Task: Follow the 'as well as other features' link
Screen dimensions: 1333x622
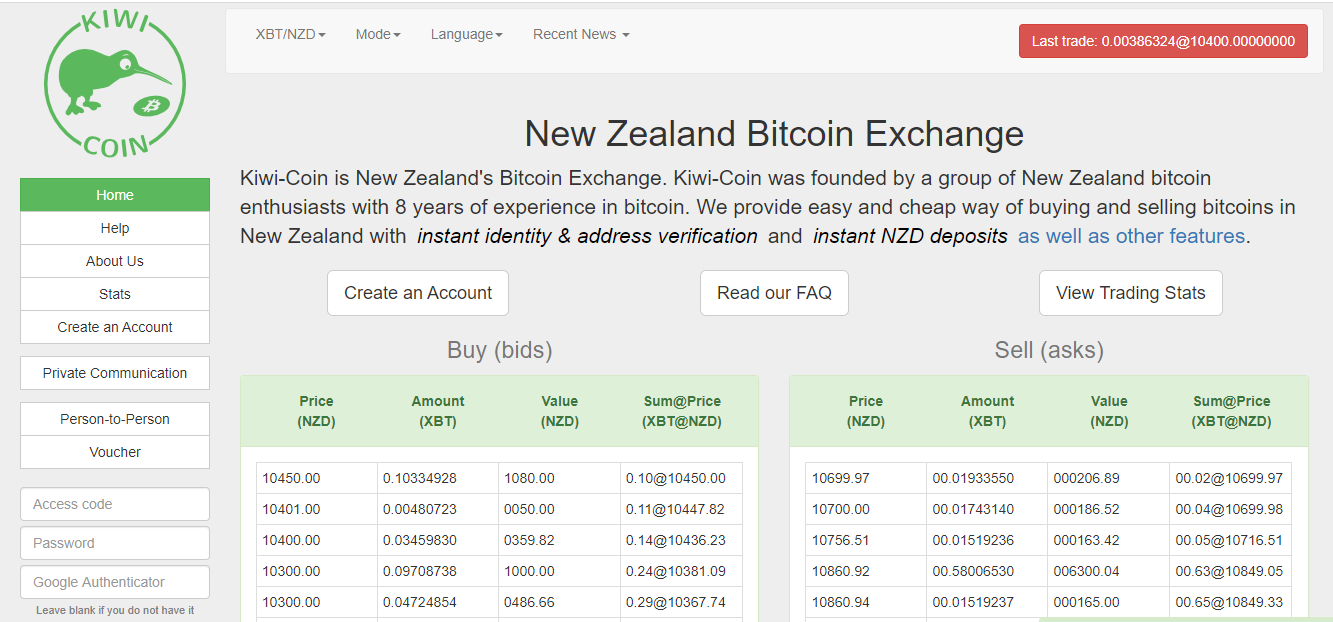Action: pyautogui.click(x=1131, y=236)
